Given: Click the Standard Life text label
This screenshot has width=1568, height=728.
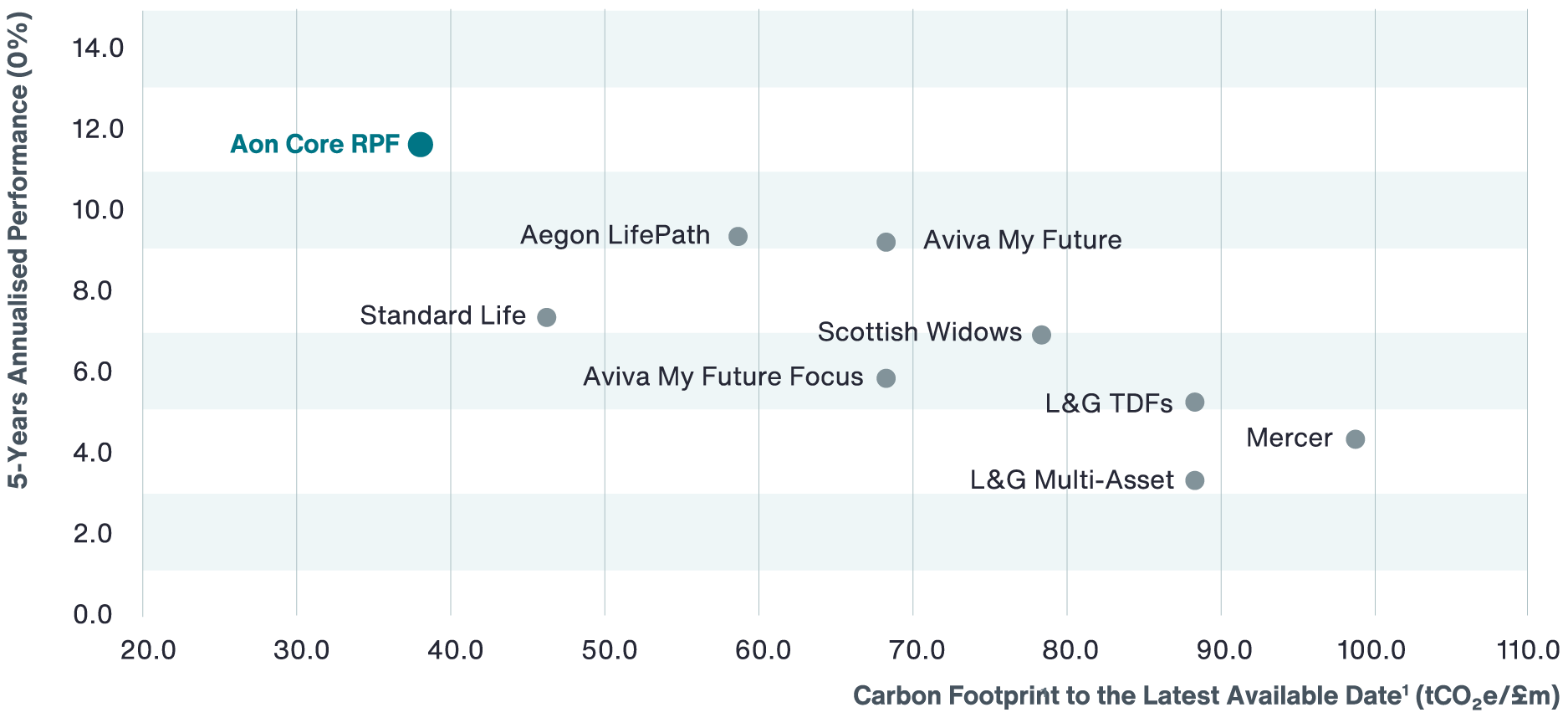Looking at the screenshot, I should point(442,315).
